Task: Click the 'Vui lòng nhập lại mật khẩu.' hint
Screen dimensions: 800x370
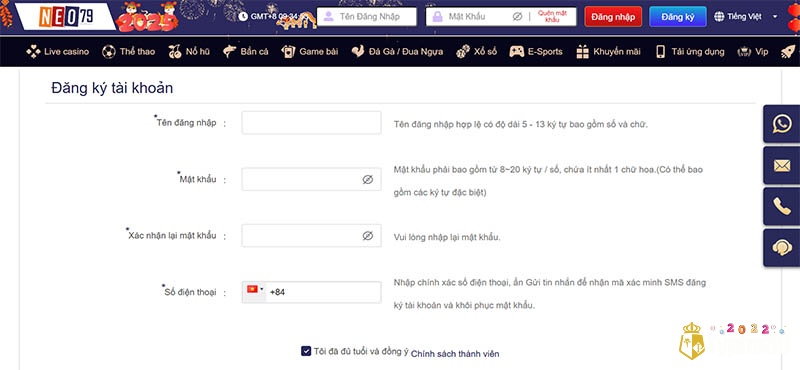Action: coord(447,237)
